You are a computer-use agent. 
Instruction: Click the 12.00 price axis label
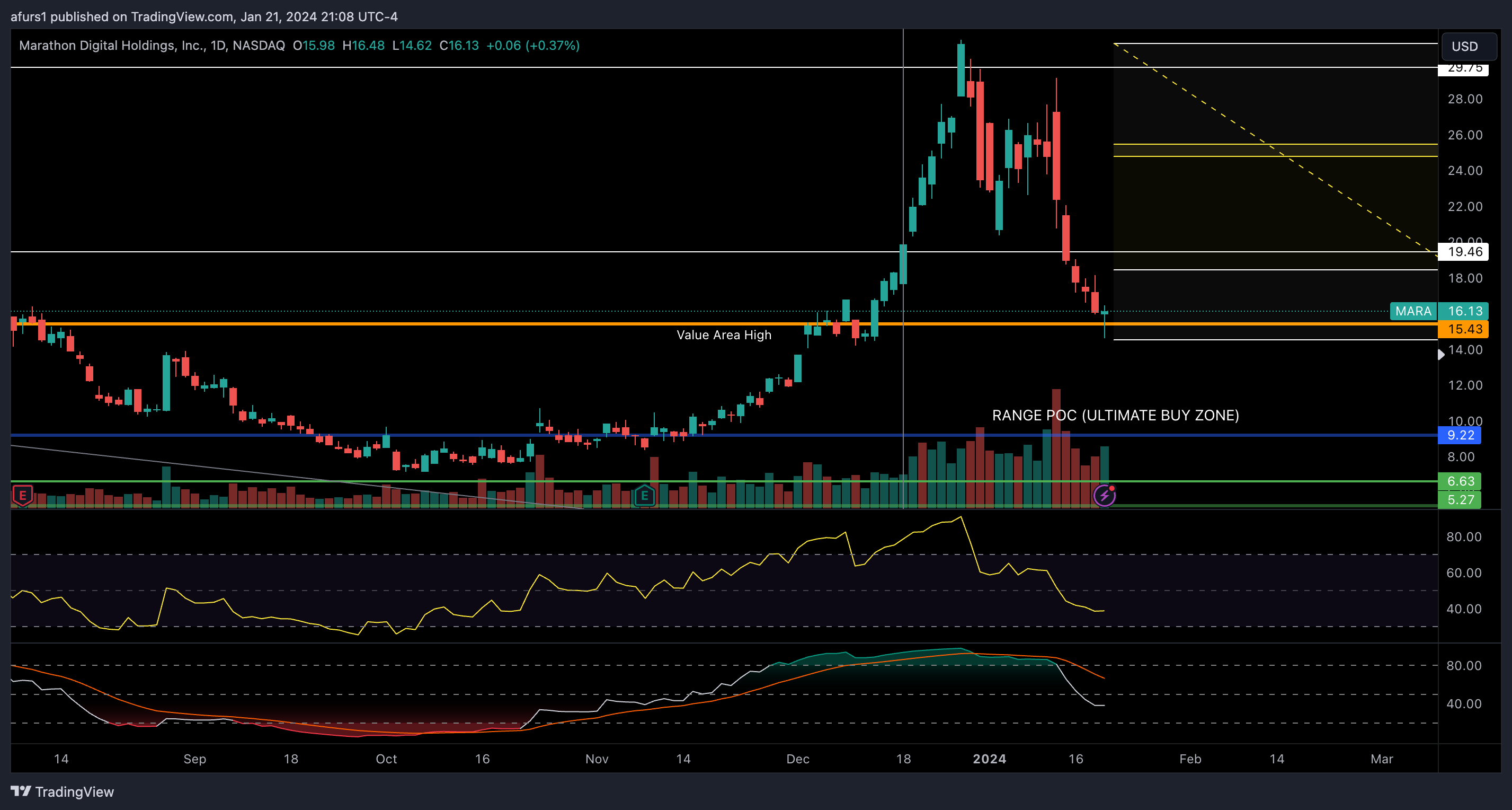pyautogui.click(x=1465, y=385)
